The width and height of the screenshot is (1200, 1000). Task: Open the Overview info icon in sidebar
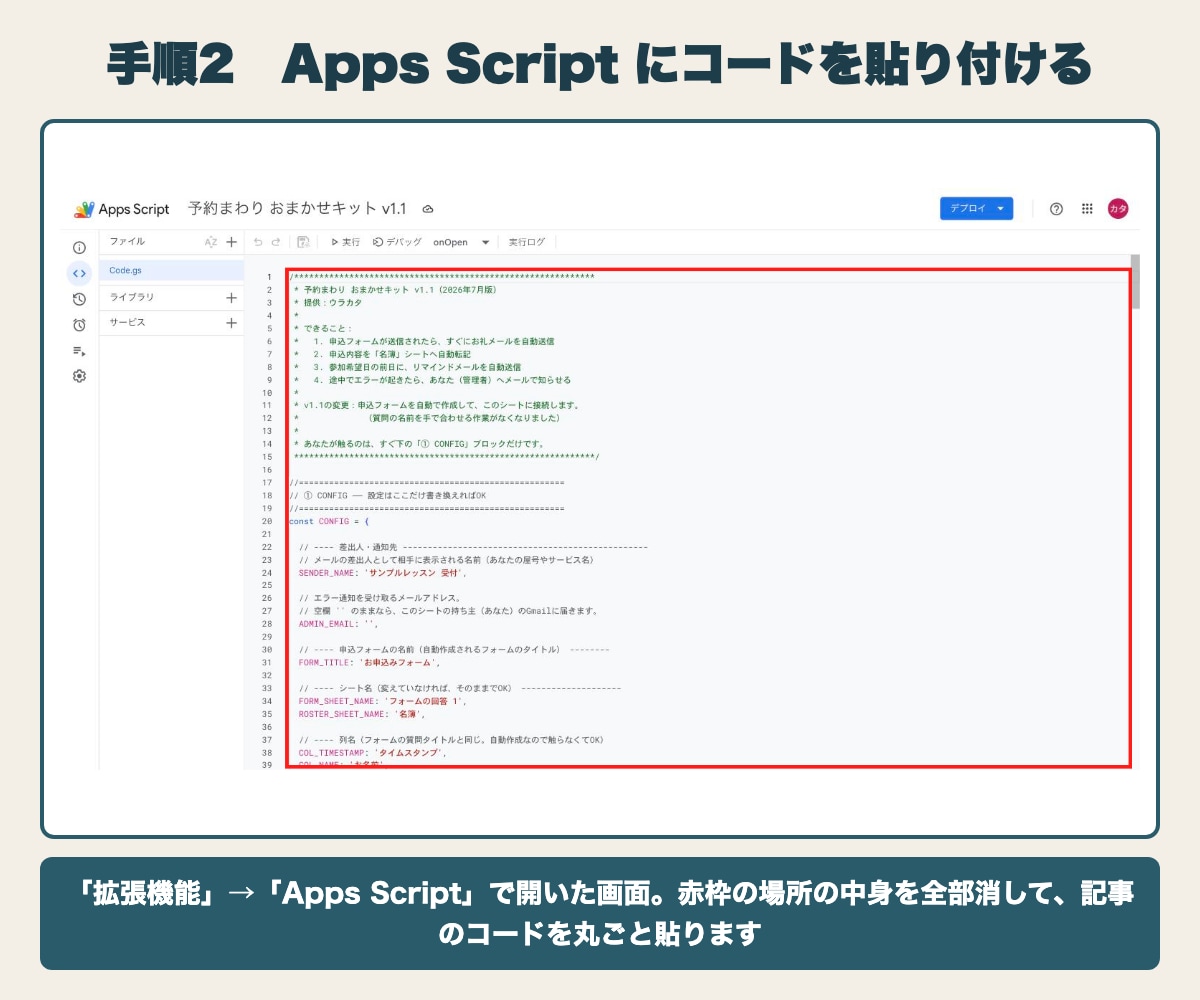pyautogui.click(x=79, y=247)
